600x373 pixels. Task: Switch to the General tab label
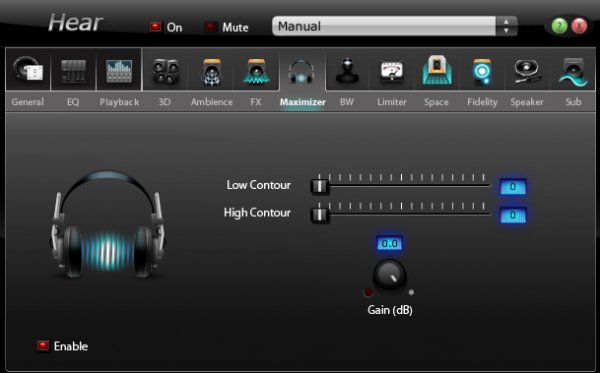coord(28,102)
